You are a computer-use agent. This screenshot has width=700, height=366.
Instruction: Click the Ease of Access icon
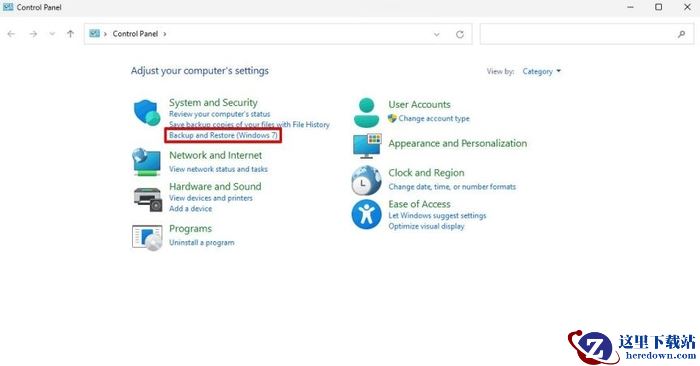tap(367, 214)
